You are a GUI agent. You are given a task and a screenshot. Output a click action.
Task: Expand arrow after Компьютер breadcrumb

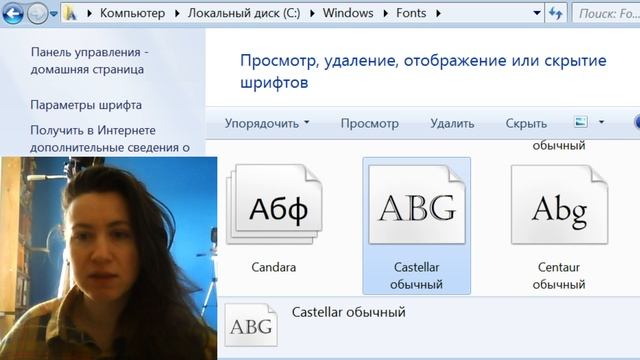click(x=177, y=13)
